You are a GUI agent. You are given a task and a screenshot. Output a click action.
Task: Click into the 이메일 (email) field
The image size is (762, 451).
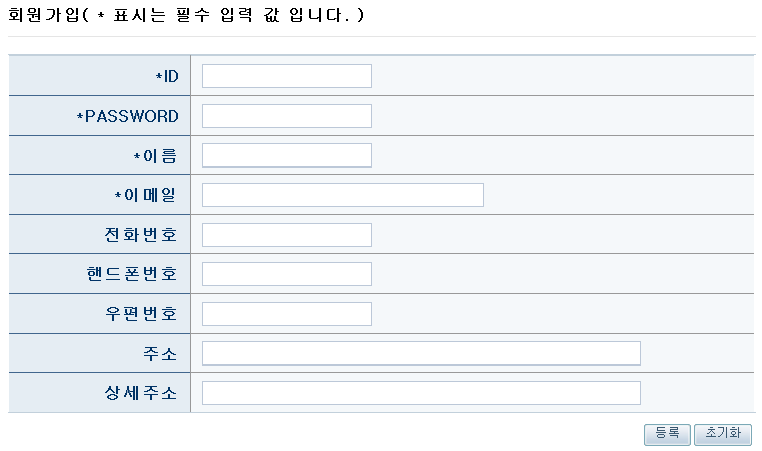342,195
